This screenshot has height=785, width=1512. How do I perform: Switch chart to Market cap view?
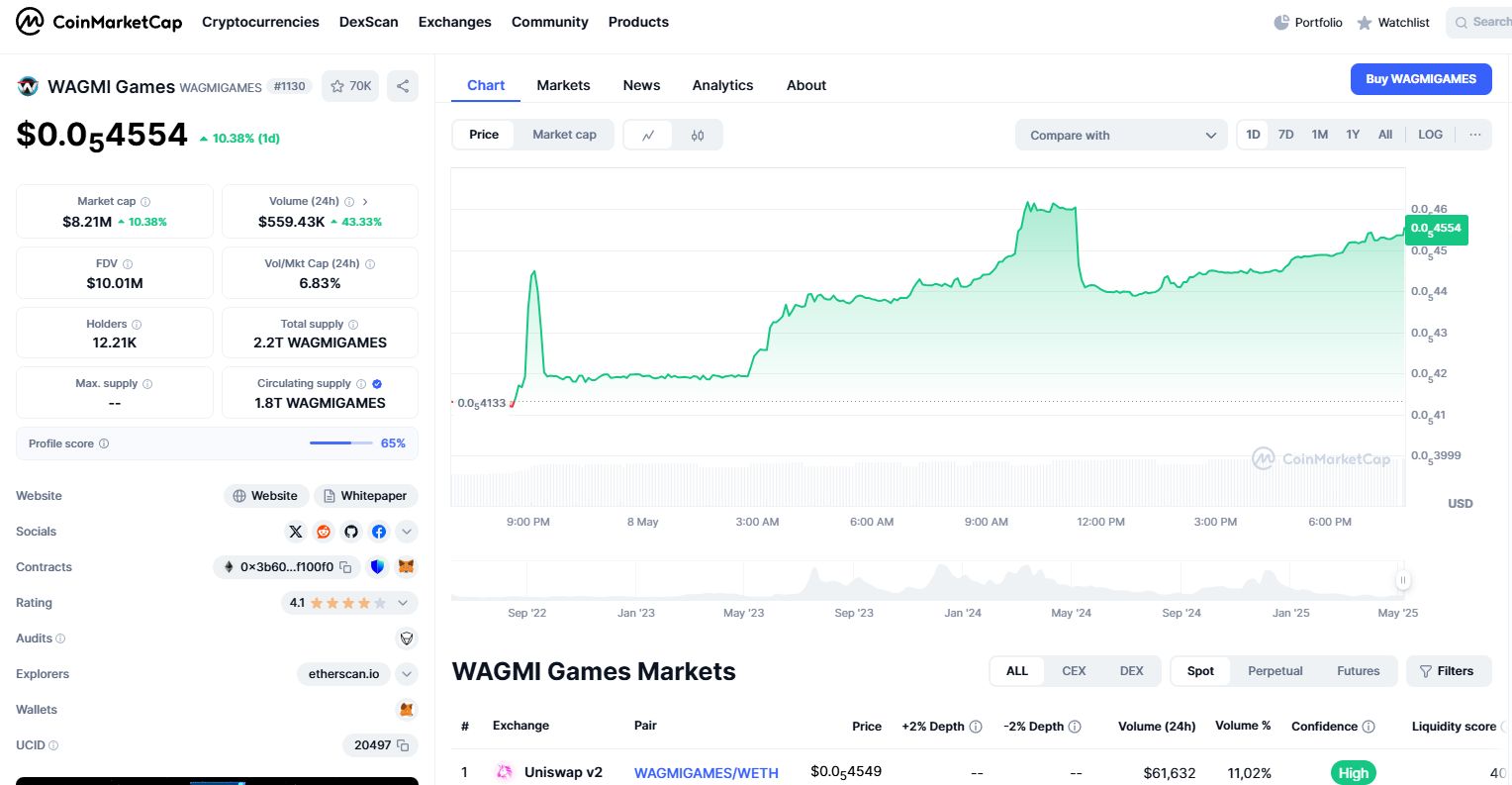click(564, 135)
